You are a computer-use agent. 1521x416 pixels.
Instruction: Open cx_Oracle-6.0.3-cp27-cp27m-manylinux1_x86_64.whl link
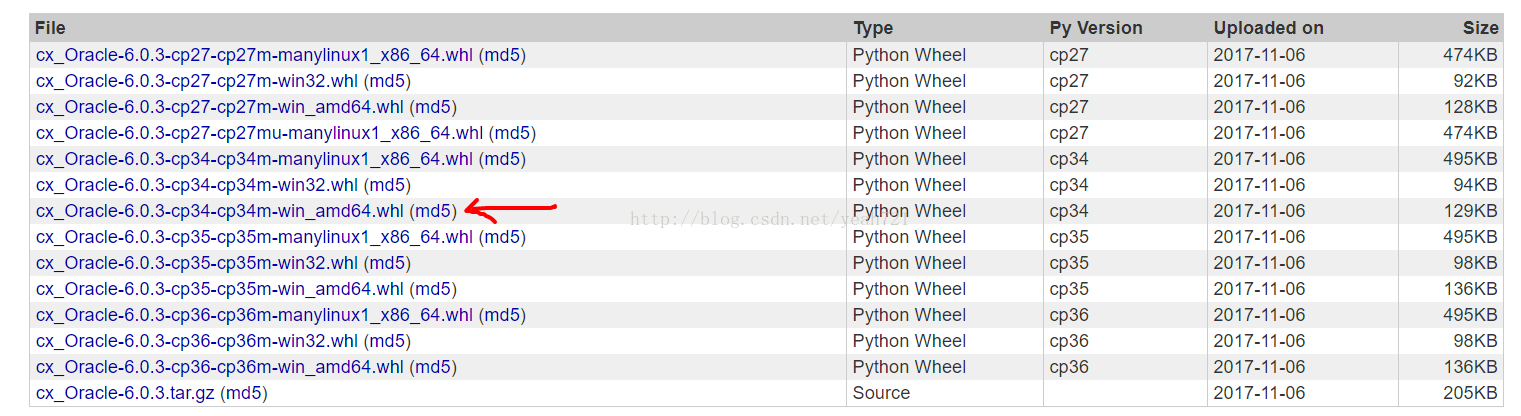(x=254, y=55)
